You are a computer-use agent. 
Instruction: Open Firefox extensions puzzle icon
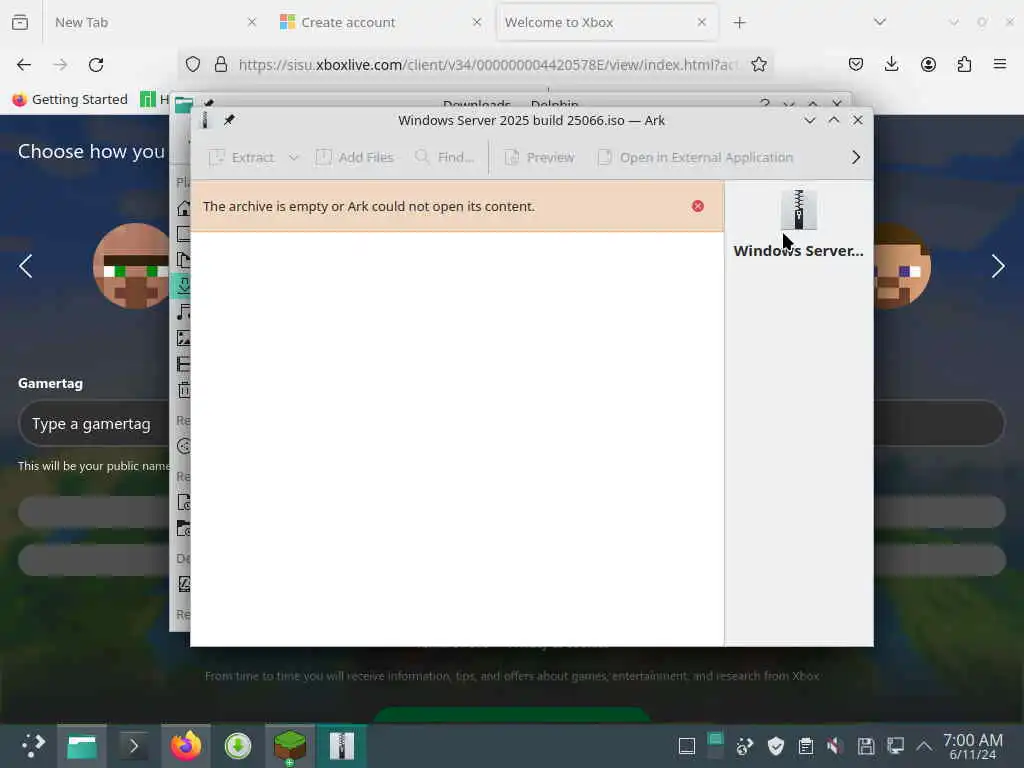[x=964, y=65]
